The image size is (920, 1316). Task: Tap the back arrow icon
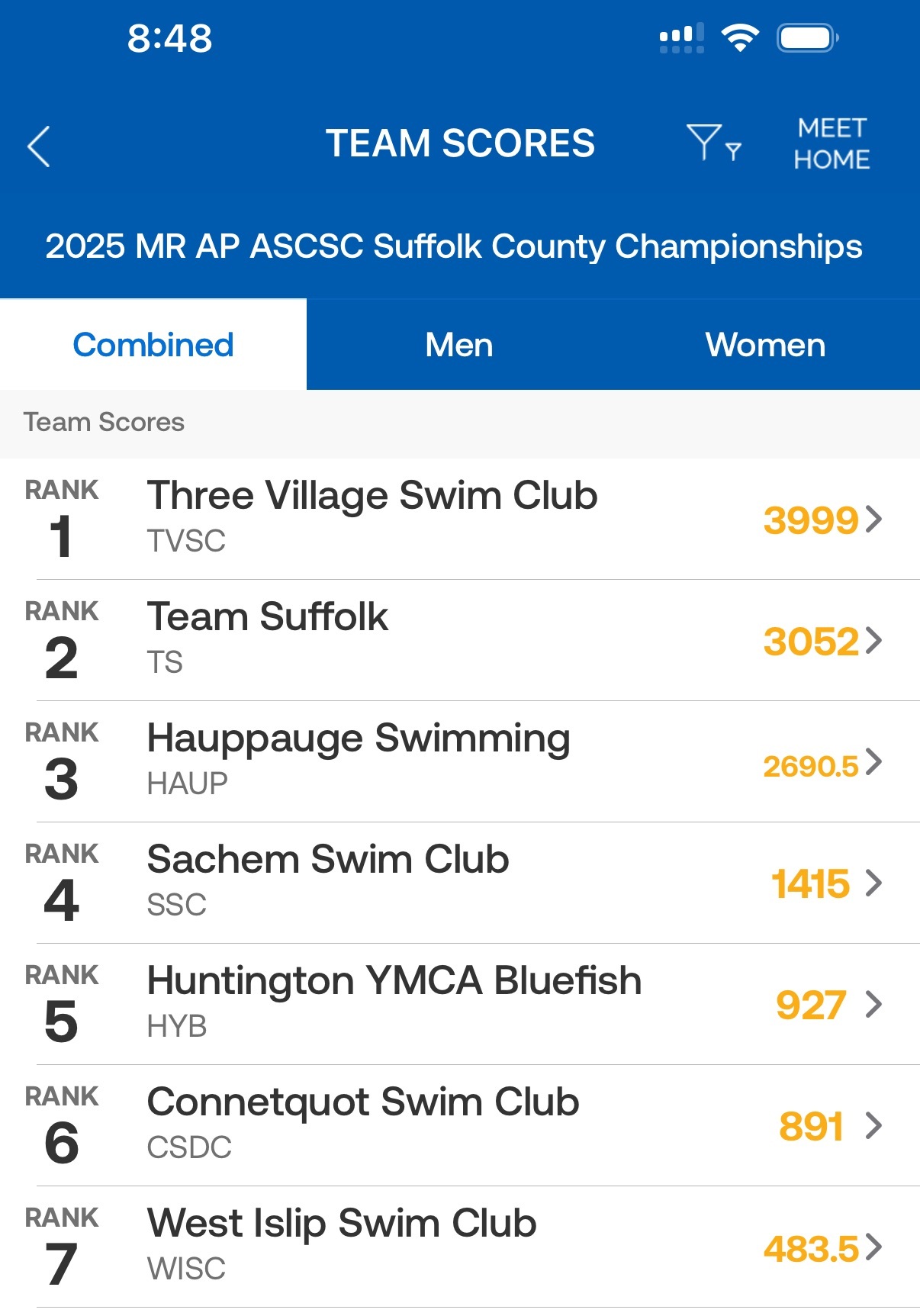pos(39,146)
